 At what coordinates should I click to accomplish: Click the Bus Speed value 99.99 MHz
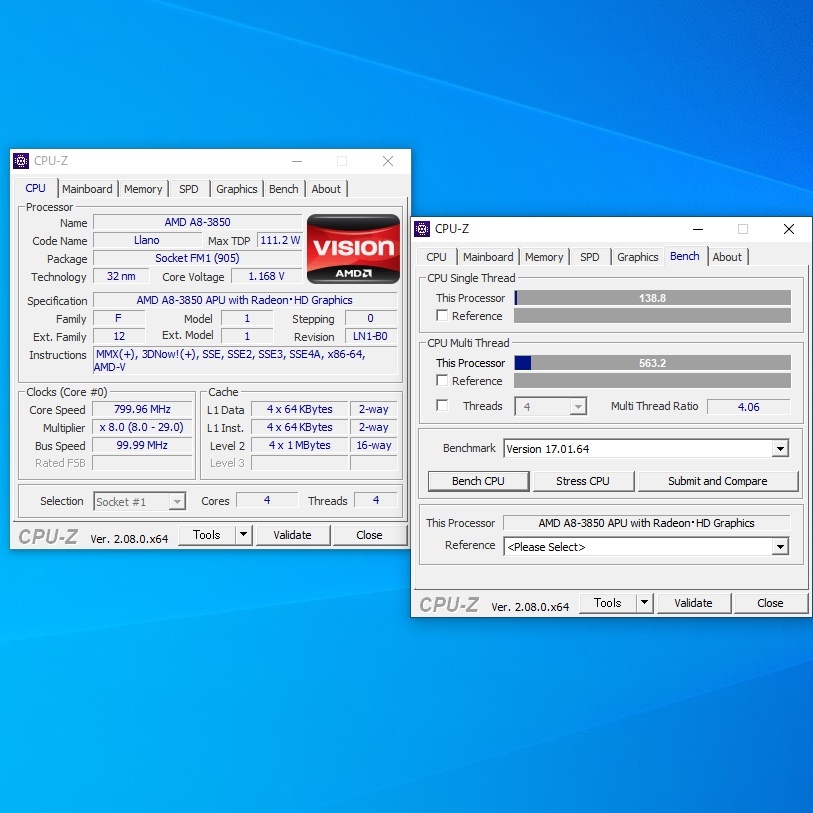click(142, 445)
